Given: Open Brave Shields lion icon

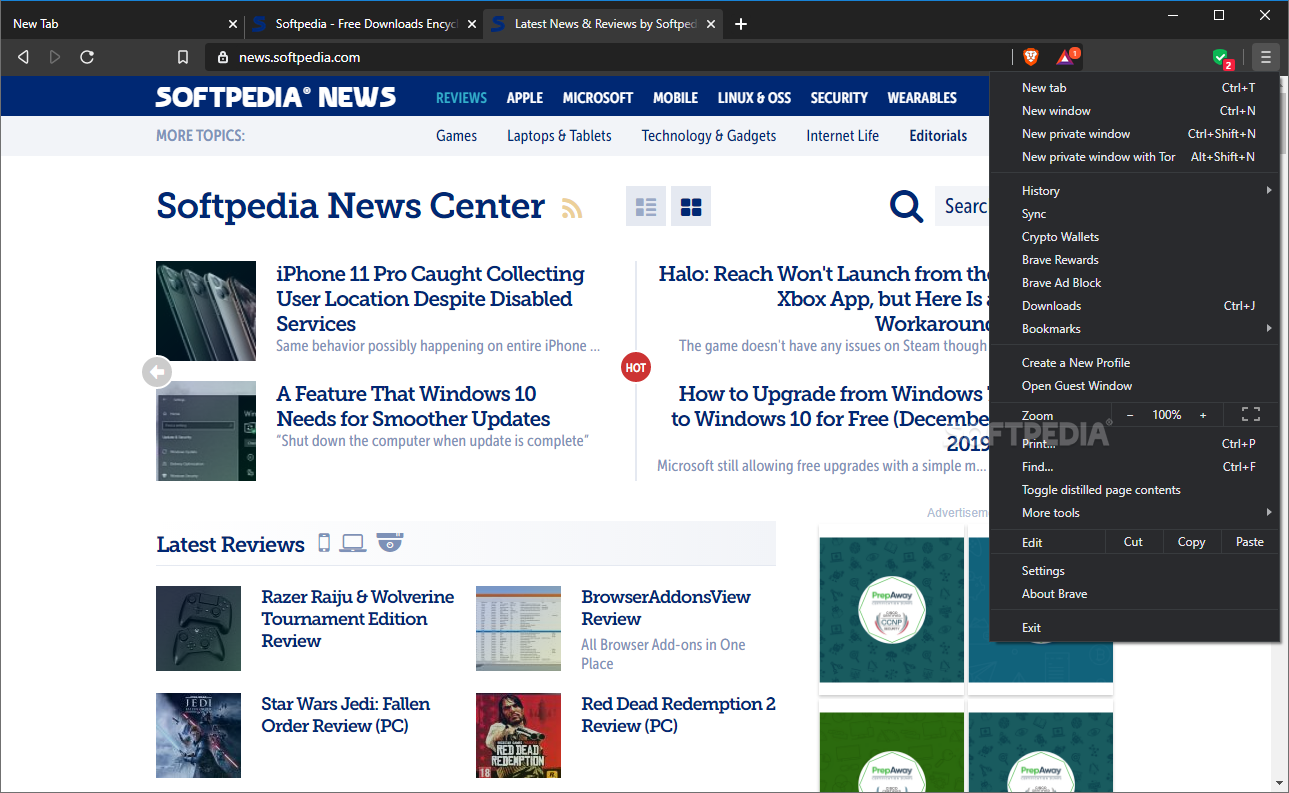Looking at the screenshot, I should click(1031, 57).
